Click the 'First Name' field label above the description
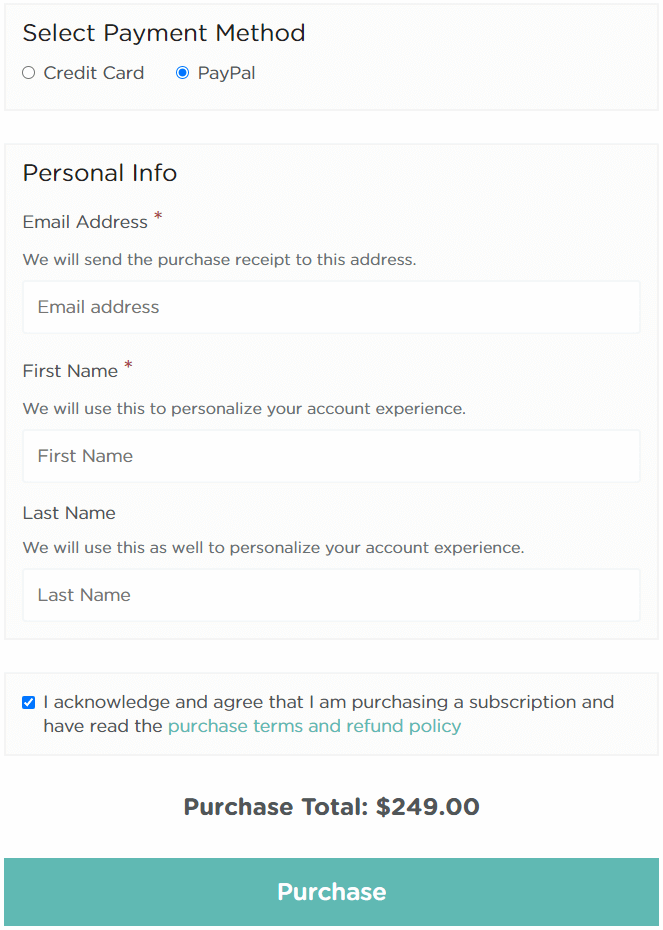The image size is (663, 930). point(70,371)
